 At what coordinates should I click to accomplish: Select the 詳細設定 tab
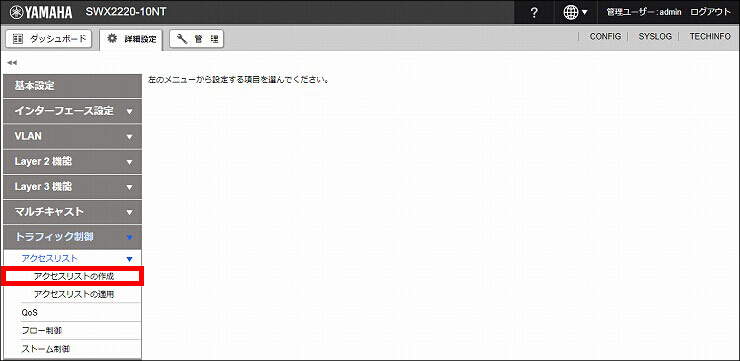[131, 40]
